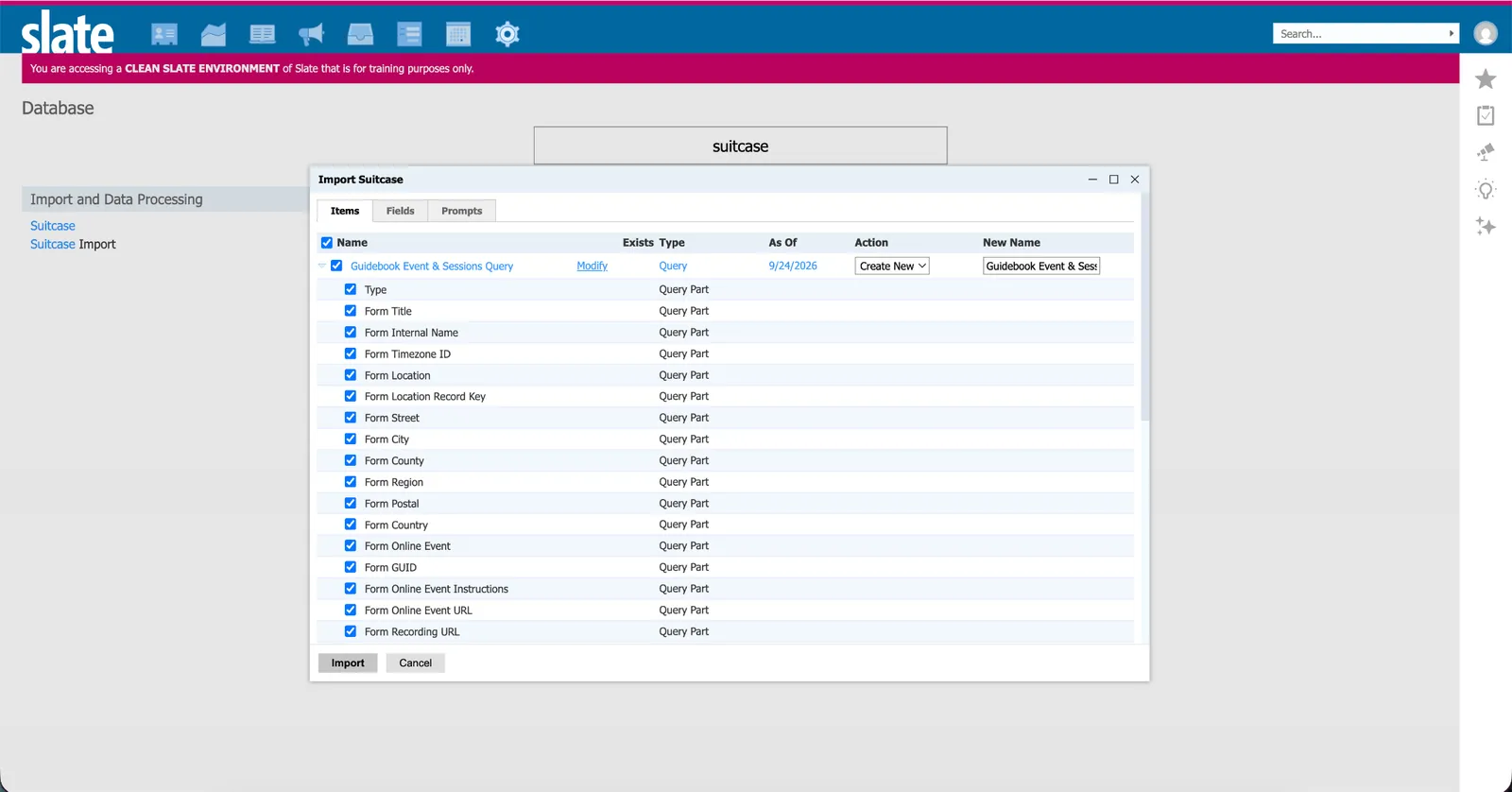Image resolution: width=1512 pixels, height=792 pixels.
Task: Click the suitcase filter text box
Action: 740,146
